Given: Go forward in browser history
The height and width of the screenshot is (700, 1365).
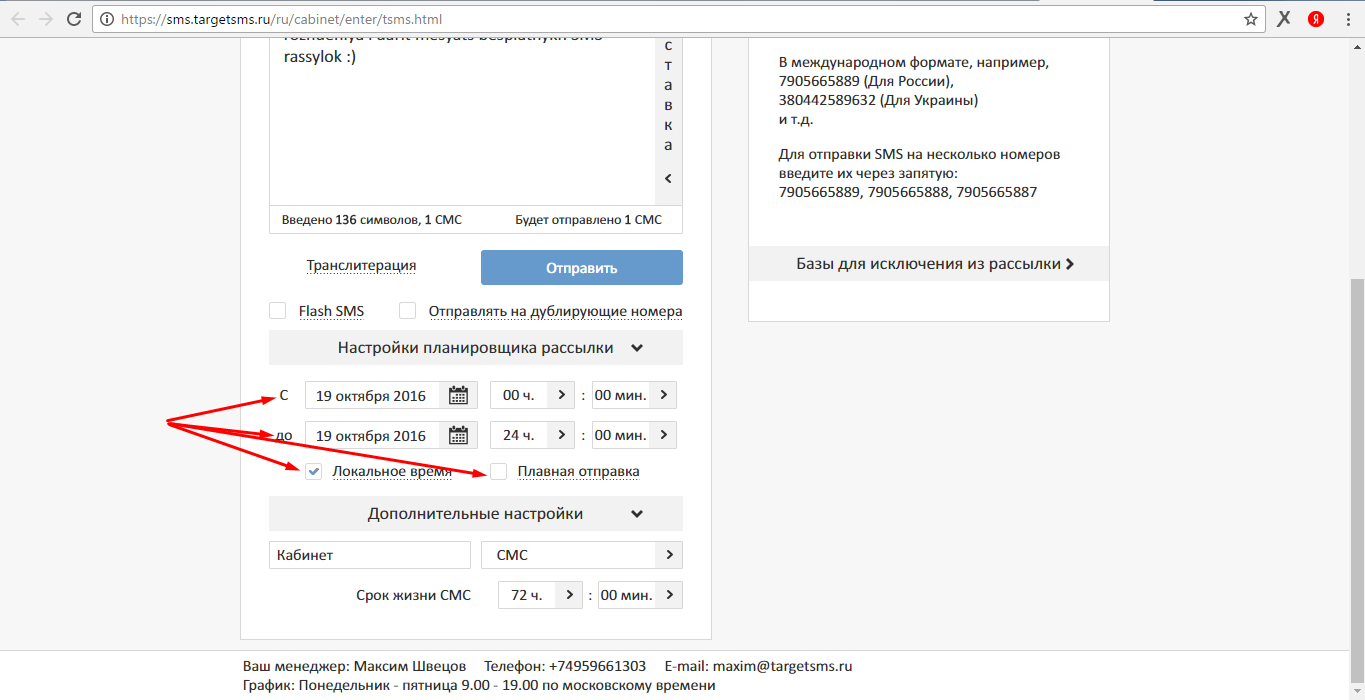Looking at the screenshot, I should click(45, 19).
